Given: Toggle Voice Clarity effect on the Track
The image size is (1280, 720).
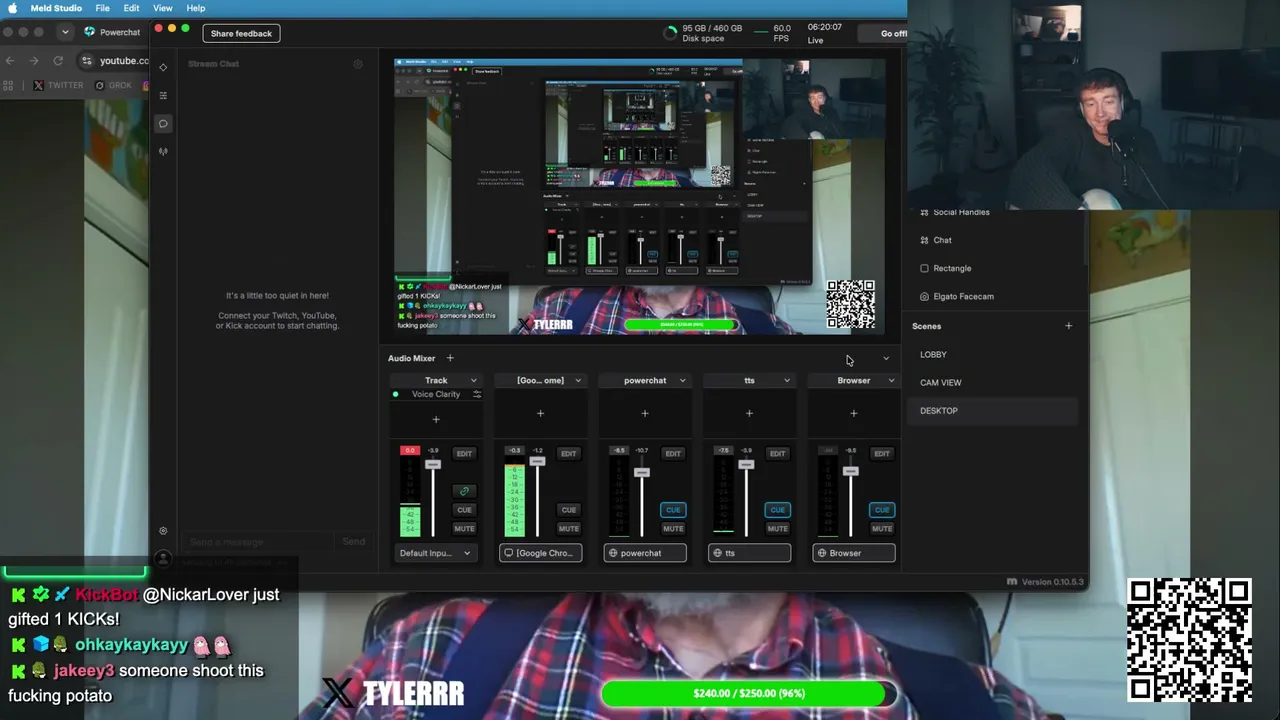Looking at the screenshot, I should click(396, 394).
